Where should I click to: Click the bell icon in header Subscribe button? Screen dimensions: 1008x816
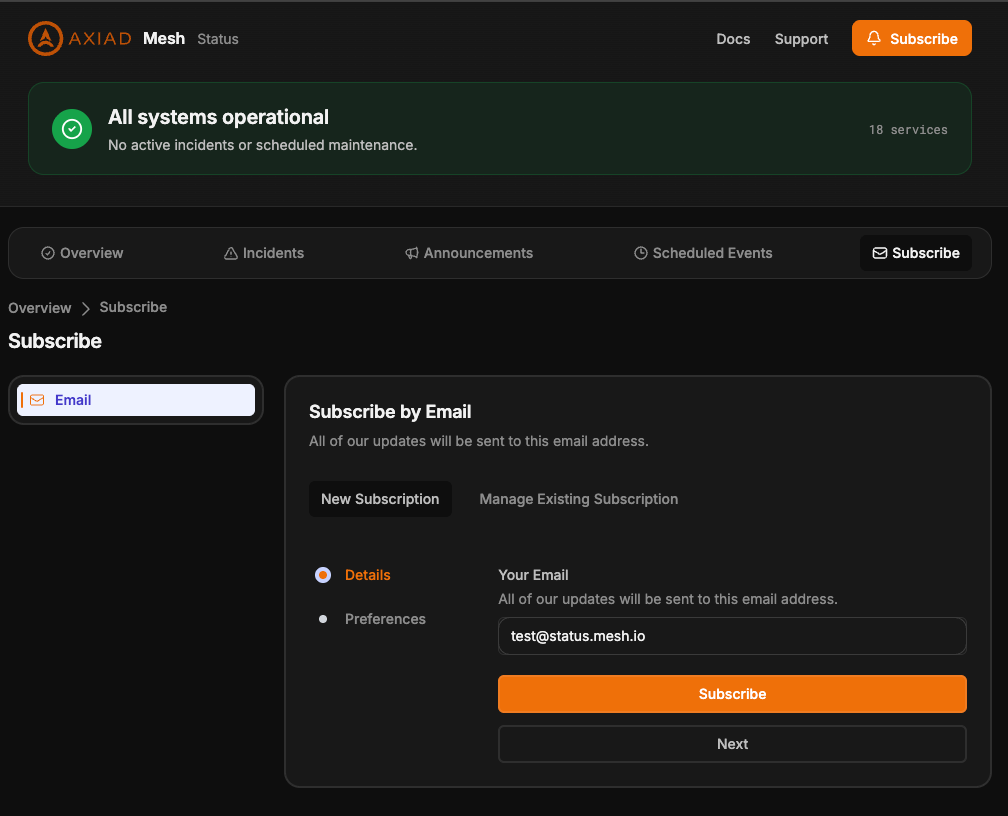tap(874, 38)
